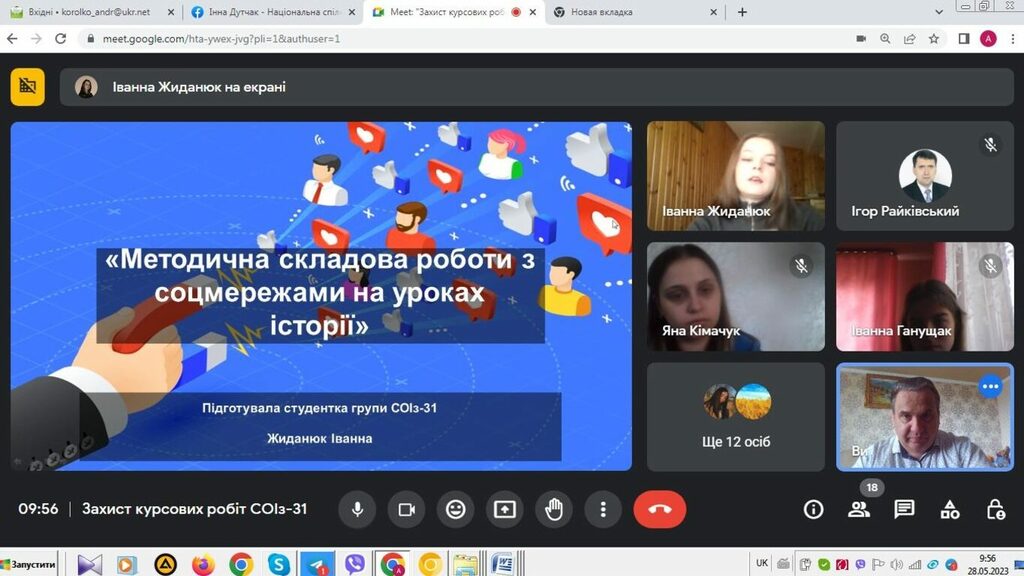The image size is (1024, 576).
Task: Click the Present now screen share icon
Action: click(x=505, y=510)
